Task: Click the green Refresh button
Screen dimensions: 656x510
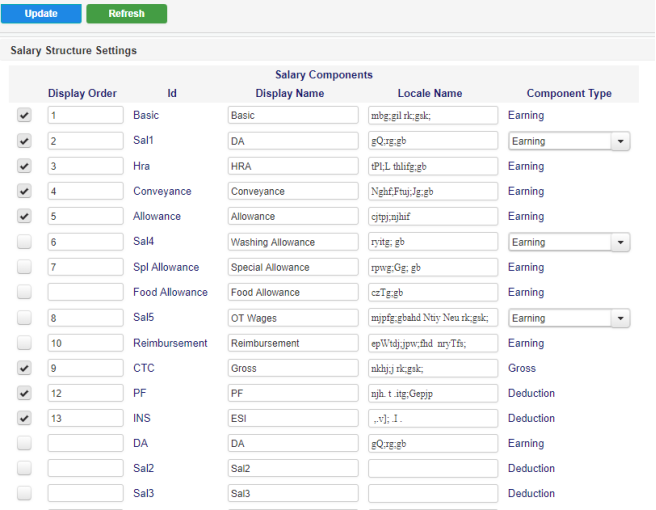Action: [x=126, y=14]
